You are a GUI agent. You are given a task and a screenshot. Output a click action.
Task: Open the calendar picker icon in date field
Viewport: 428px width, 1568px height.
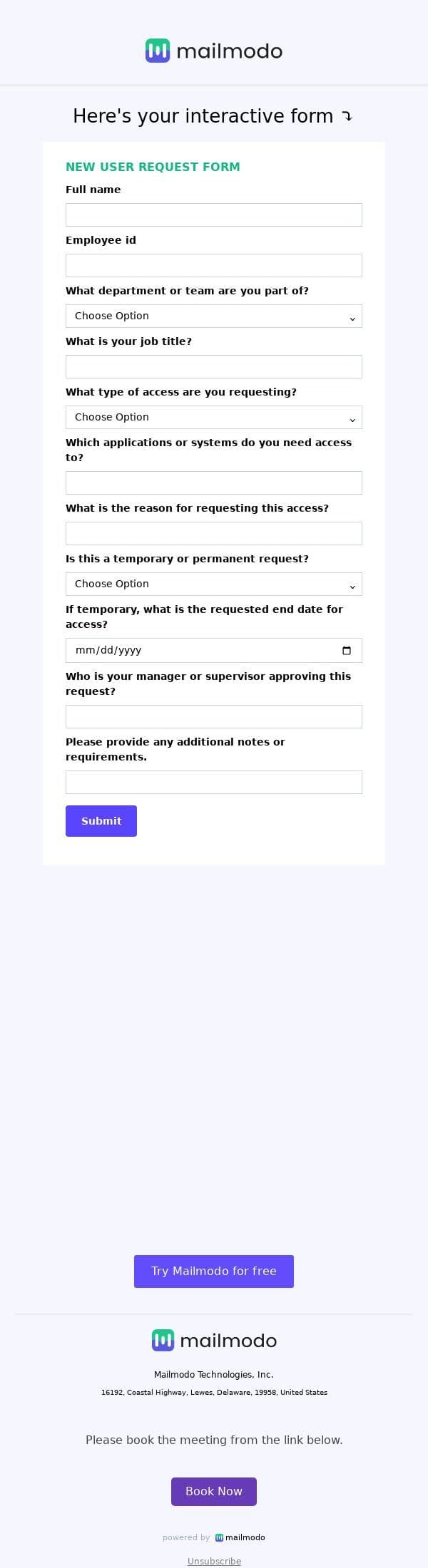(347, 650)
